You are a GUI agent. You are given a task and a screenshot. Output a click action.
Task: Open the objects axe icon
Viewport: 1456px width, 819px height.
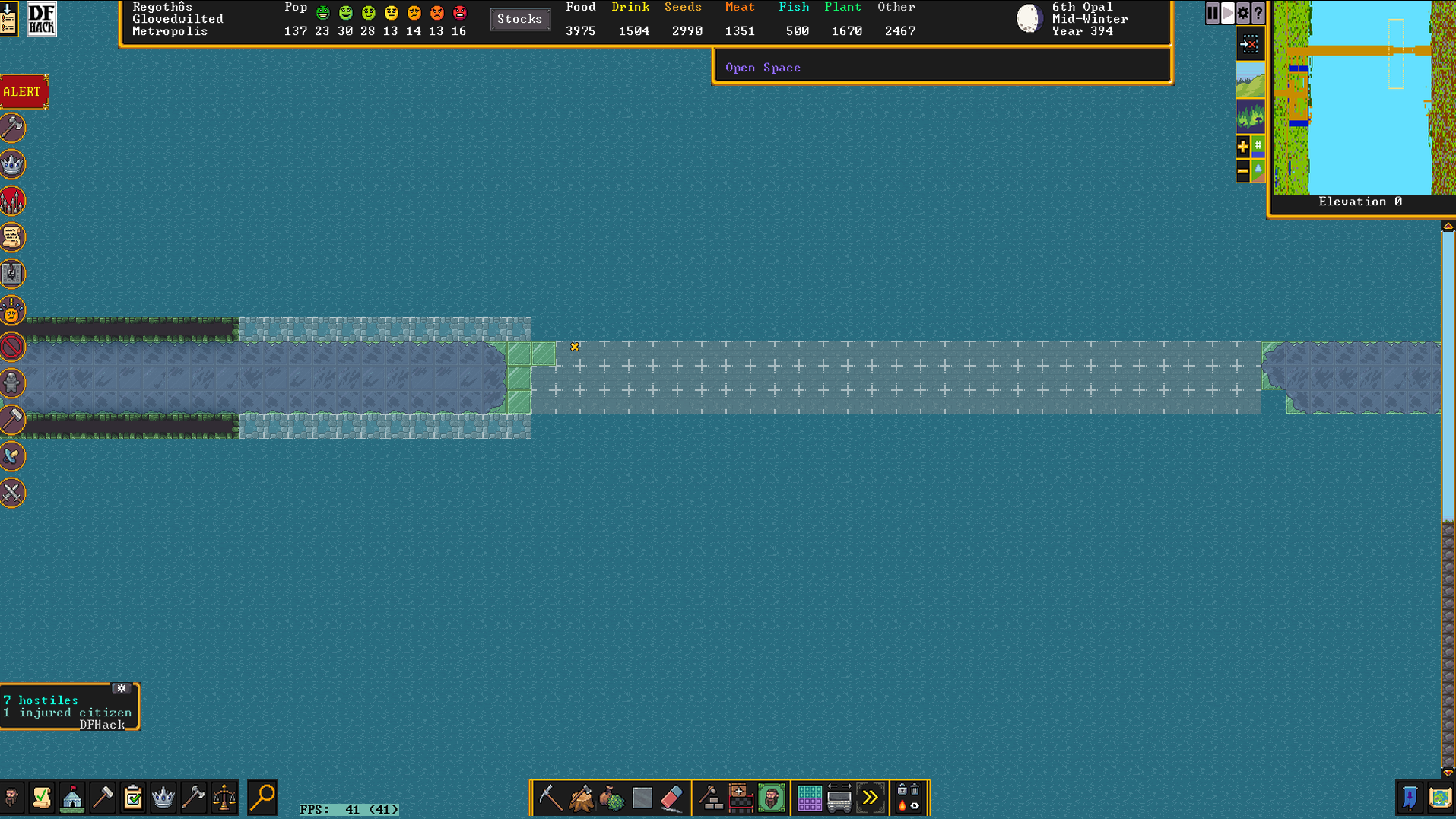point(194,798)
